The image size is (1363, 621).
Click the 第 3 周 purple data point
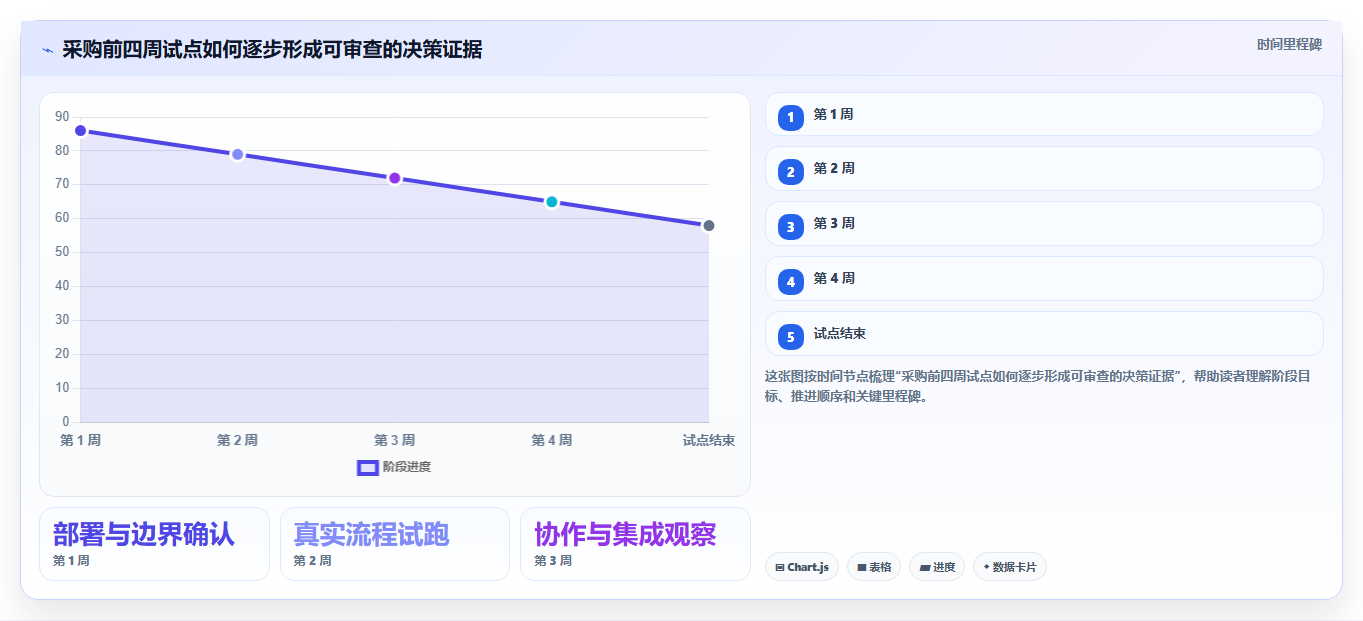point(394,178)
